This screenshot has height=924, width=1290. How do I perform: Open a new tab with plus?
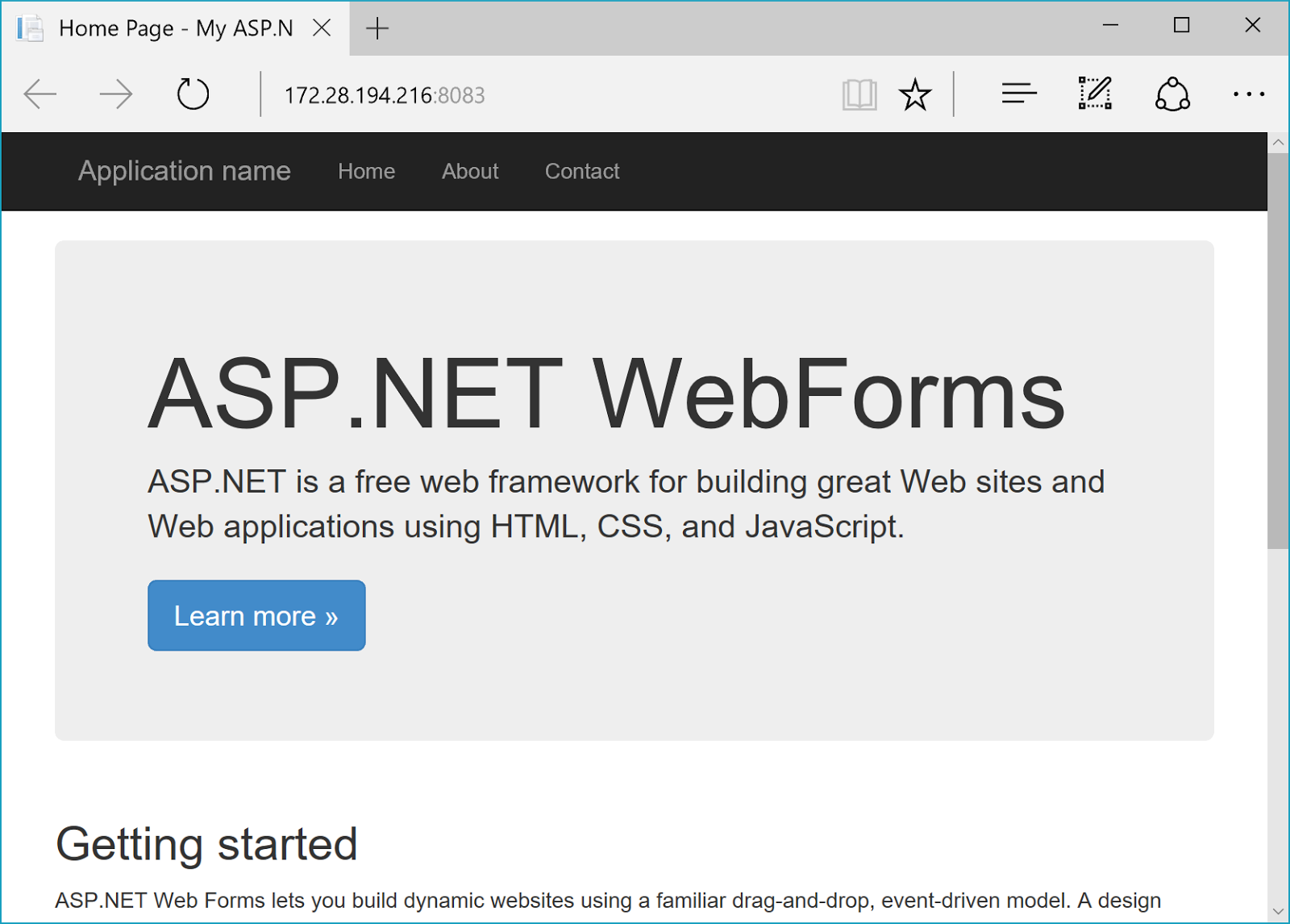pos(377,28)
